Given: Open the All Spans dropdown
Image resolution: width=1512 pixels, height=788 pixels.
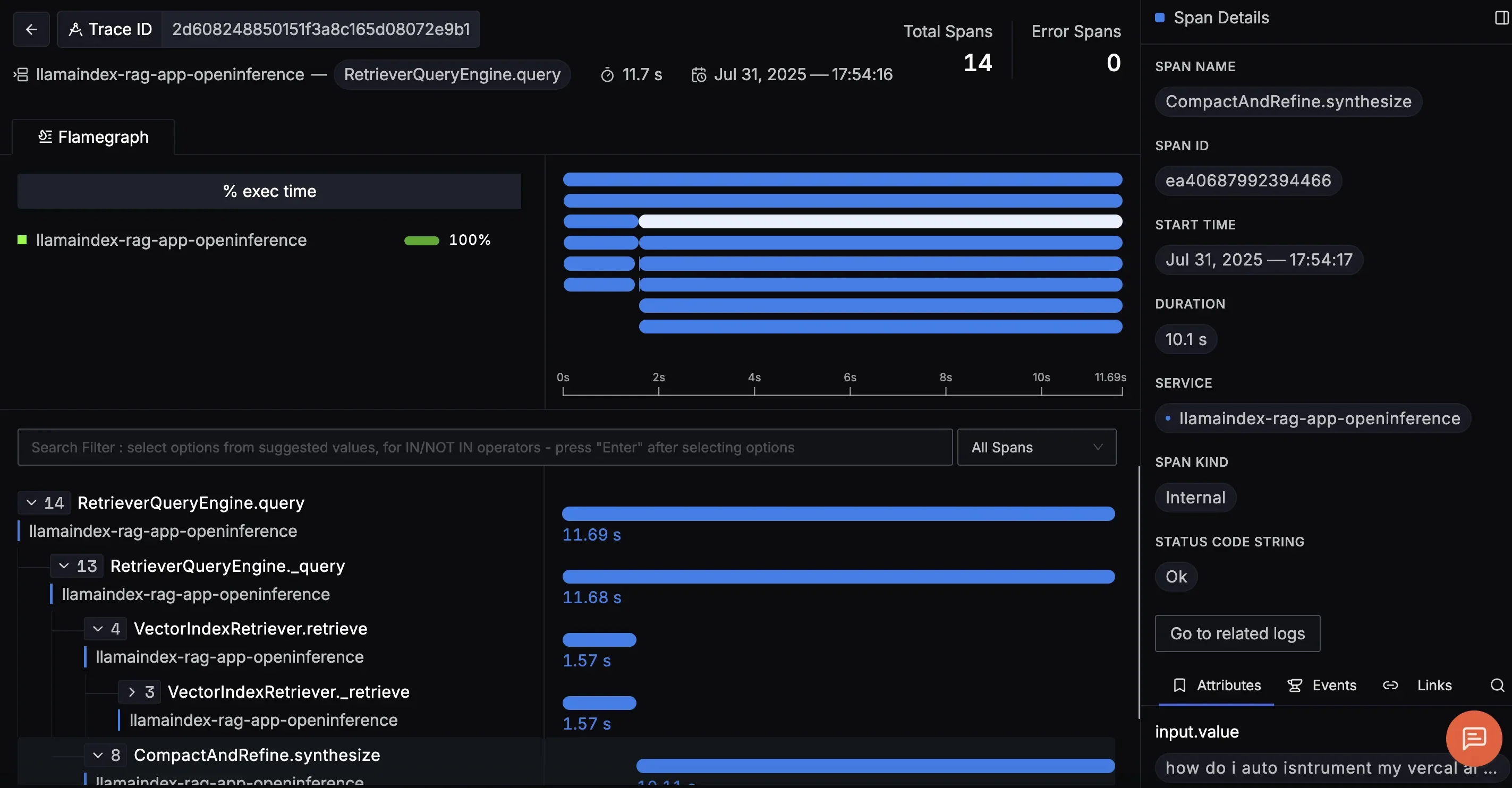Looking at the screenshot, I should click(x=1037, y=447).
